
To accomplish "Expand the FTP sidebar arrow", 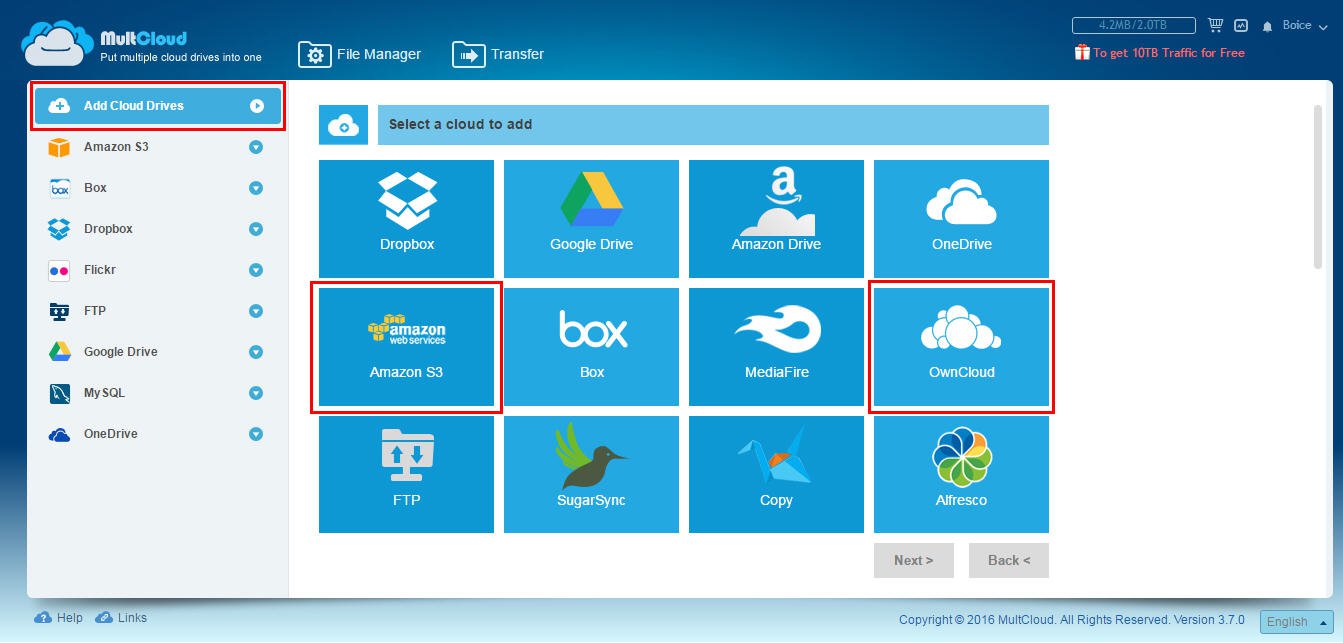I will (256, 311).
